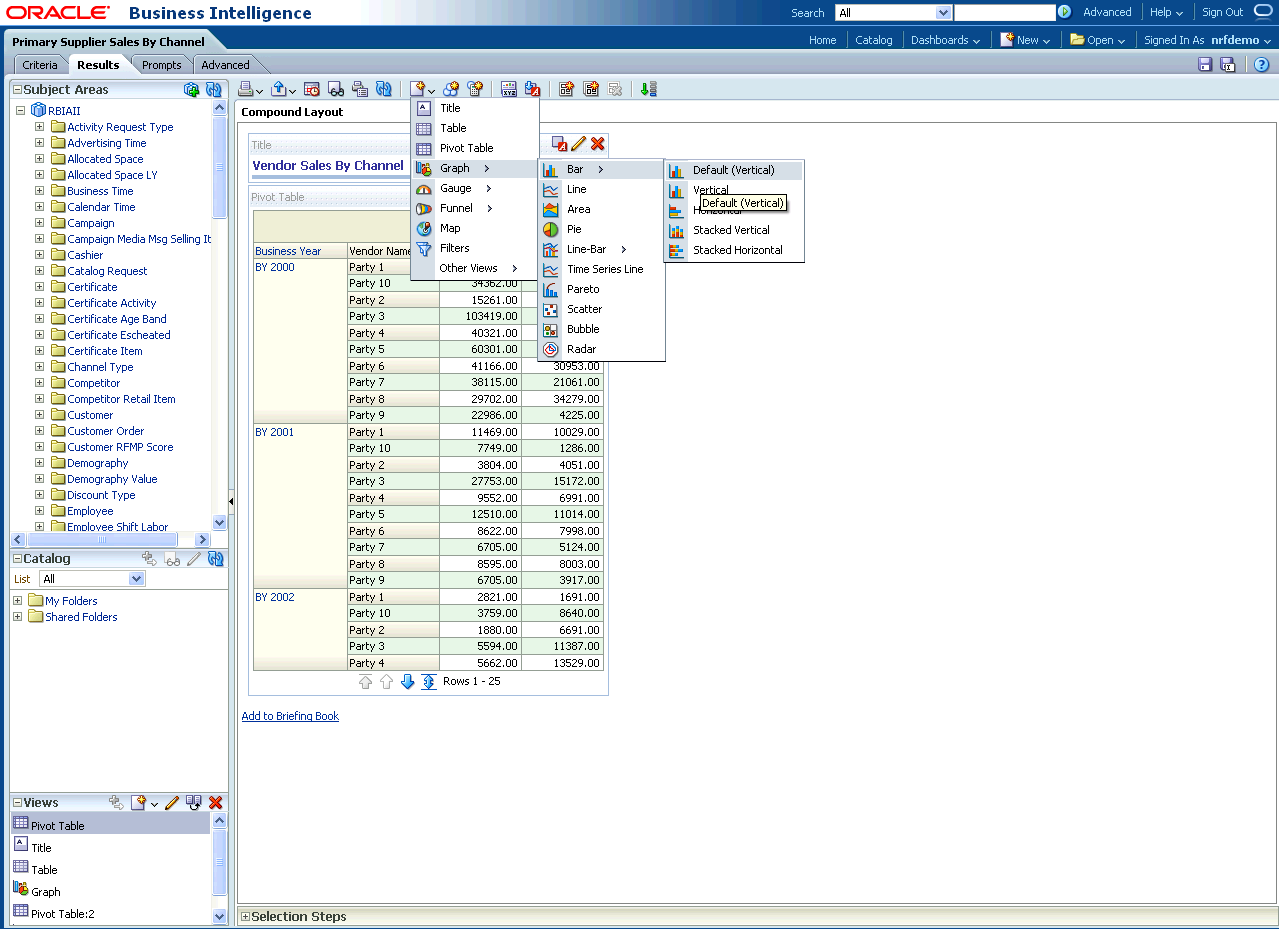1279x929 pixels.
Task: Collapse the Views pane
Action: [x=17, y=803]
